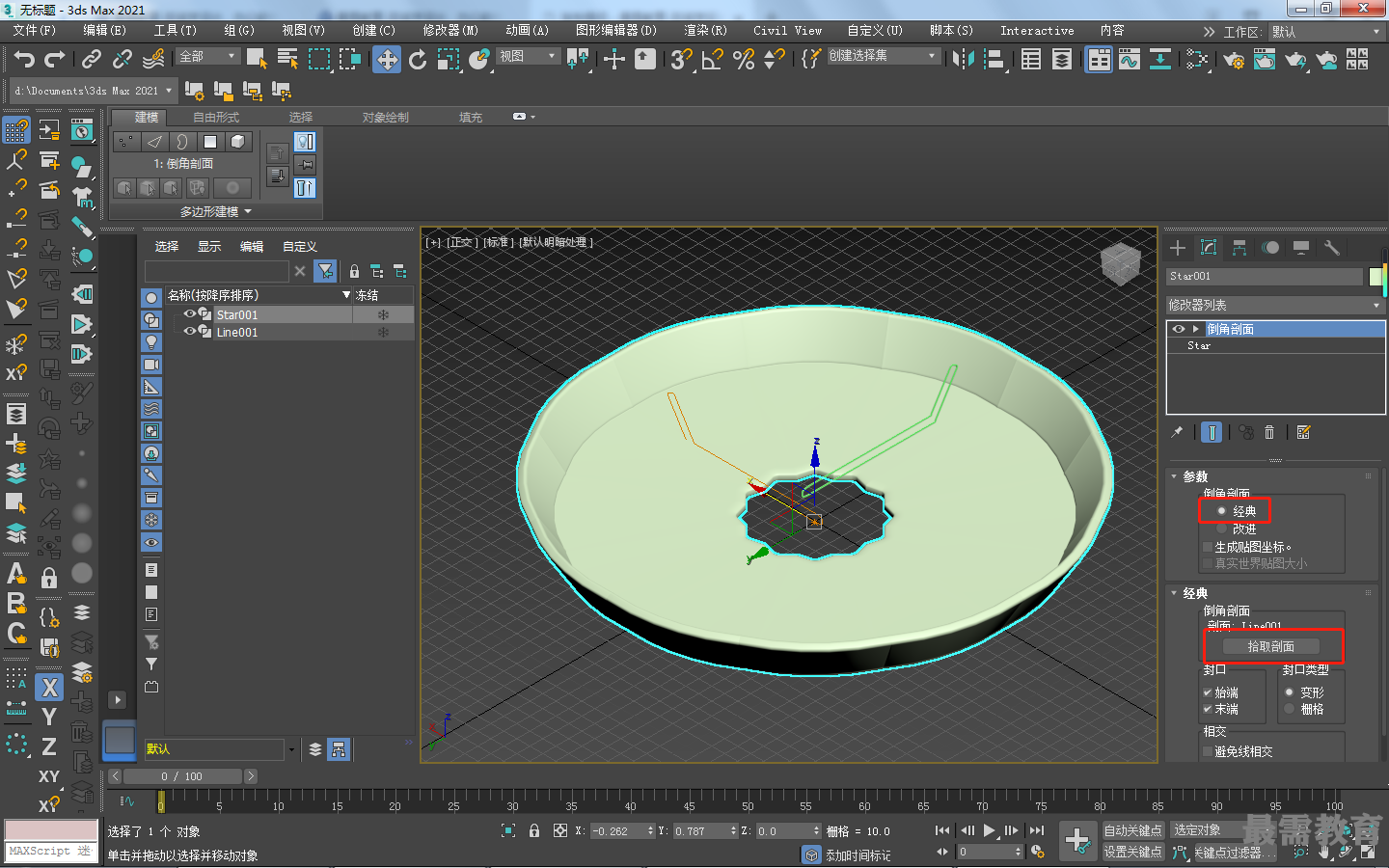This screenshot has height=868, width=1389.
Task: Choose the Rectangular Selection Region icon
Action: (318, 60)
